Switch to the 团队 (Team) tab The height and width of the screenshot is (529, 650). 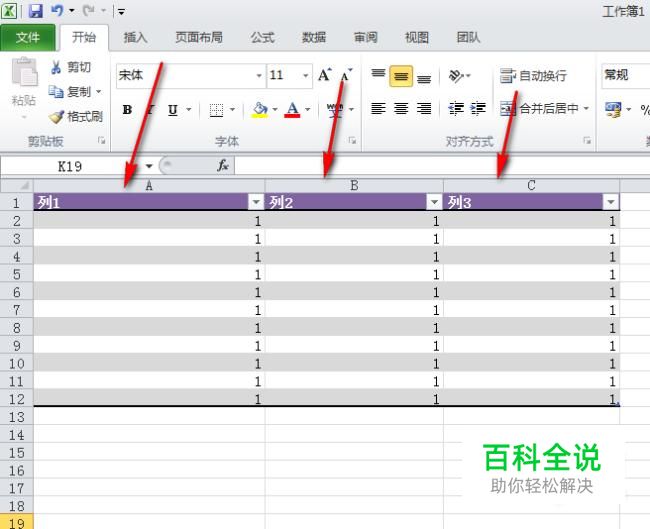click(x=468, y=38)
